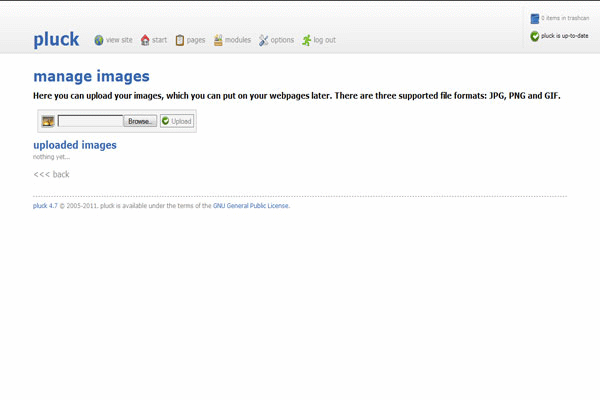Click the trashcan icon
The height and width of the screenshot is (400, 600).
[535, 19]
